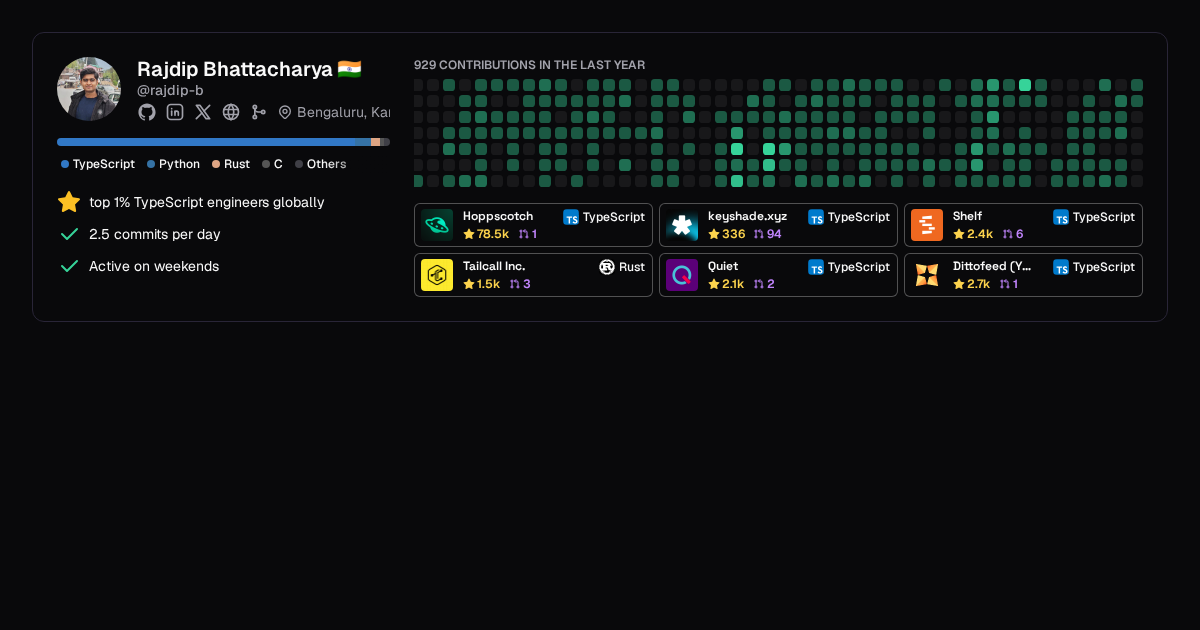Click the 929 contributions heading
Viewport: 1200px width, 630px height.
click(529, 65)
